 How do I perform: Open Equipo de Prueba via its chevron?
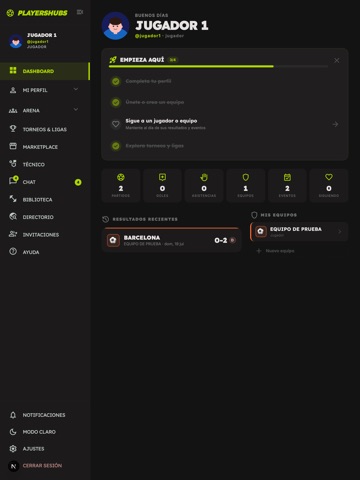click(340, 231)
